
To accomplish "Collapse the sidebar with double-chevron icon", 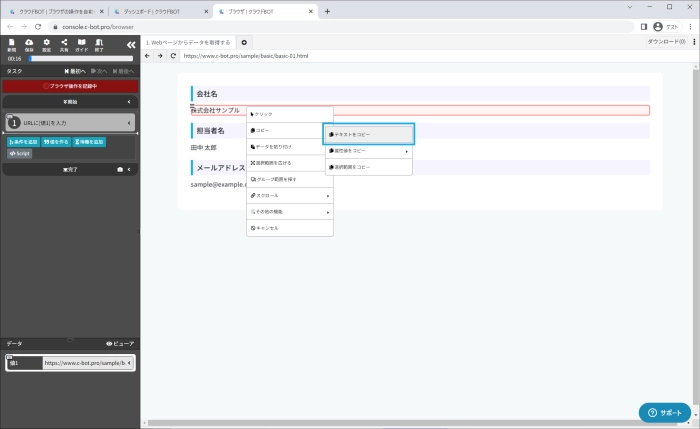I will (130, 45).
